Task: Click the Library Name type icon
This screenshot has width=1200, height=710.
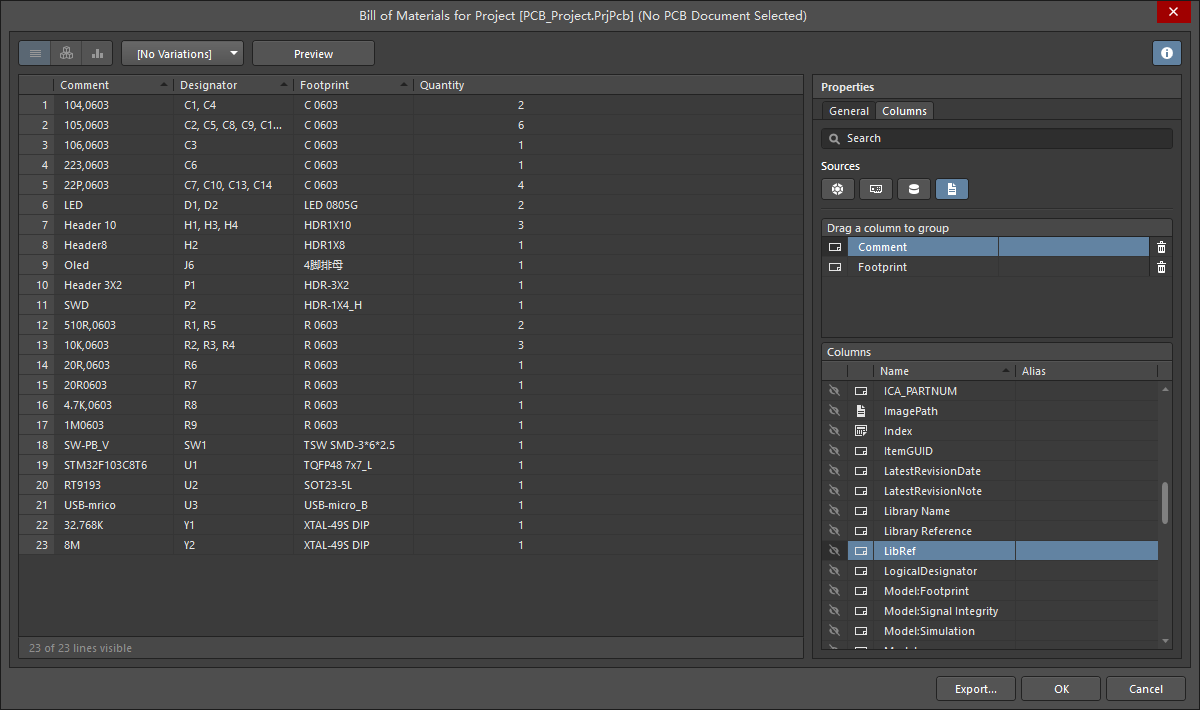Action: [860, 511]
